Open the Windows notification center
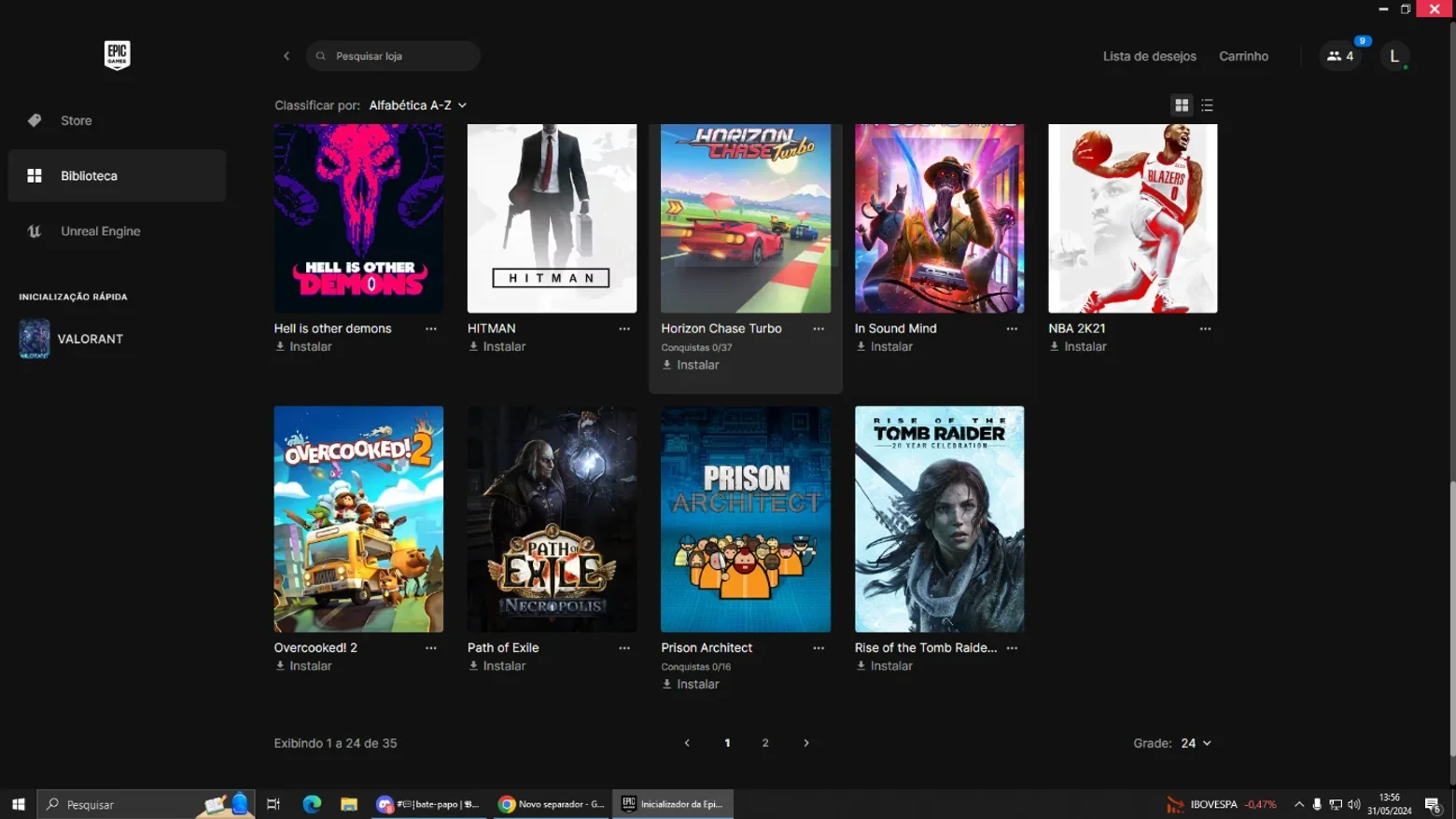1456x819 pixels. pyautogui.click(x=1433, y=804)
